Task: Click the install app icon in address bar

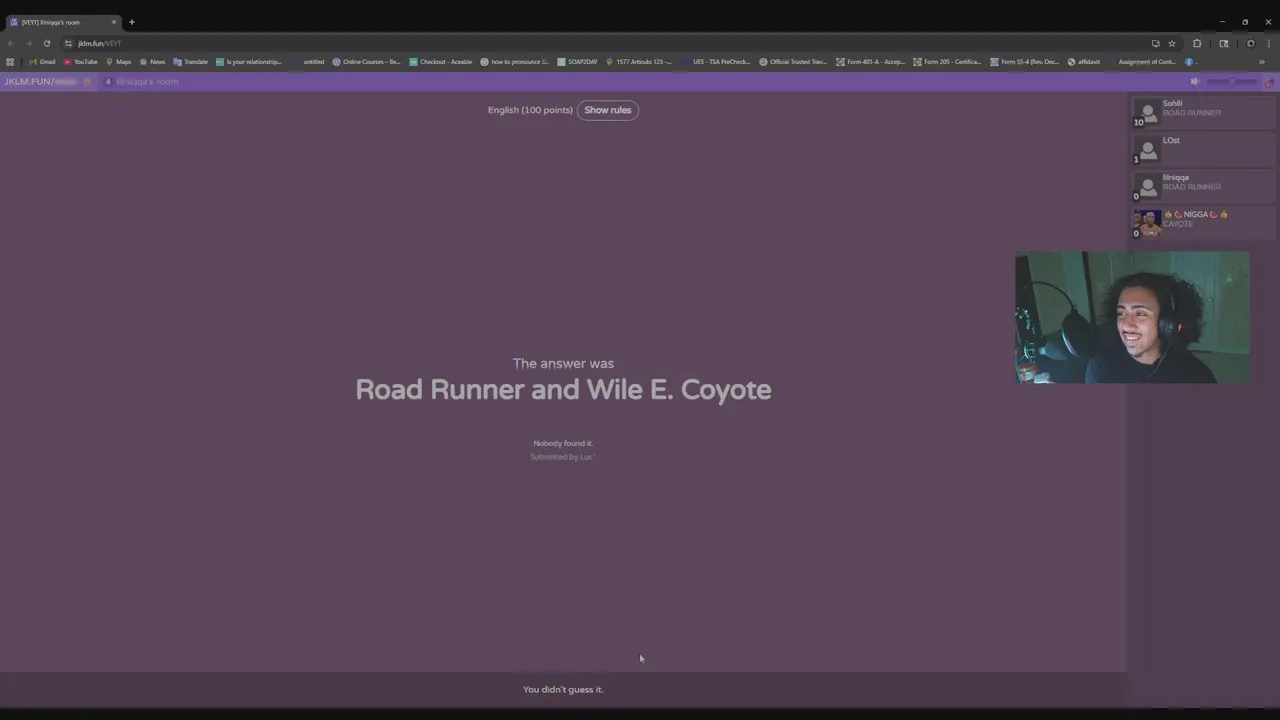Action: click(x=1156, y=43)
